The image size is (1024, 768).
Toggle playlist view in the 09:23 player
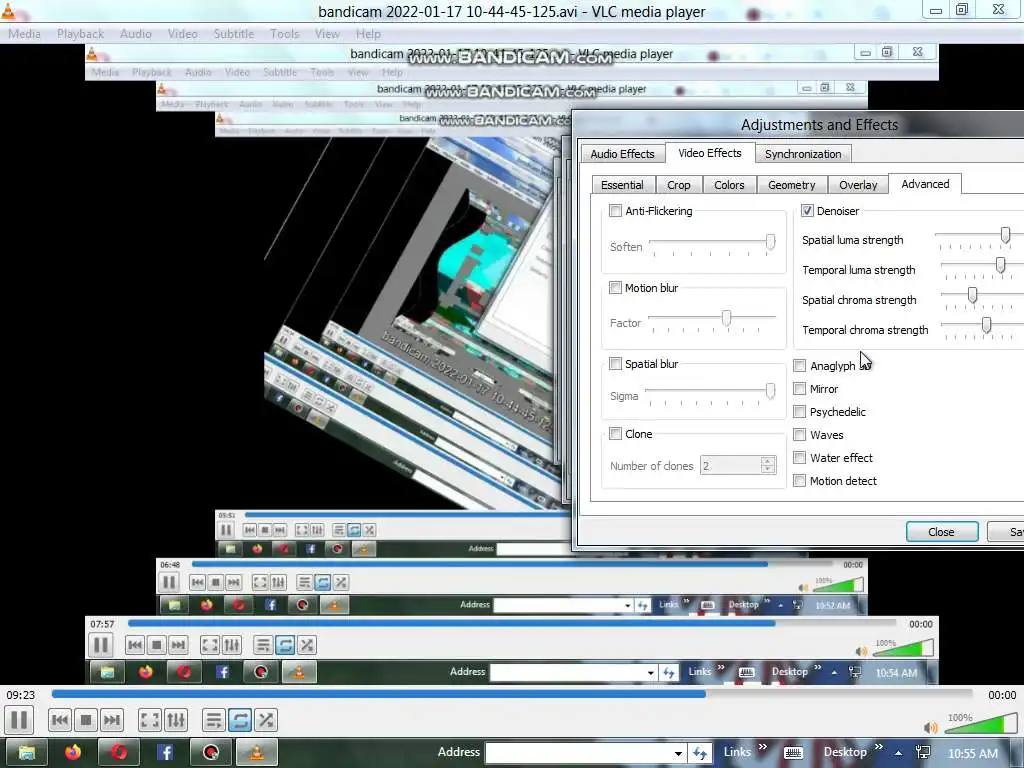coord(214,720)
